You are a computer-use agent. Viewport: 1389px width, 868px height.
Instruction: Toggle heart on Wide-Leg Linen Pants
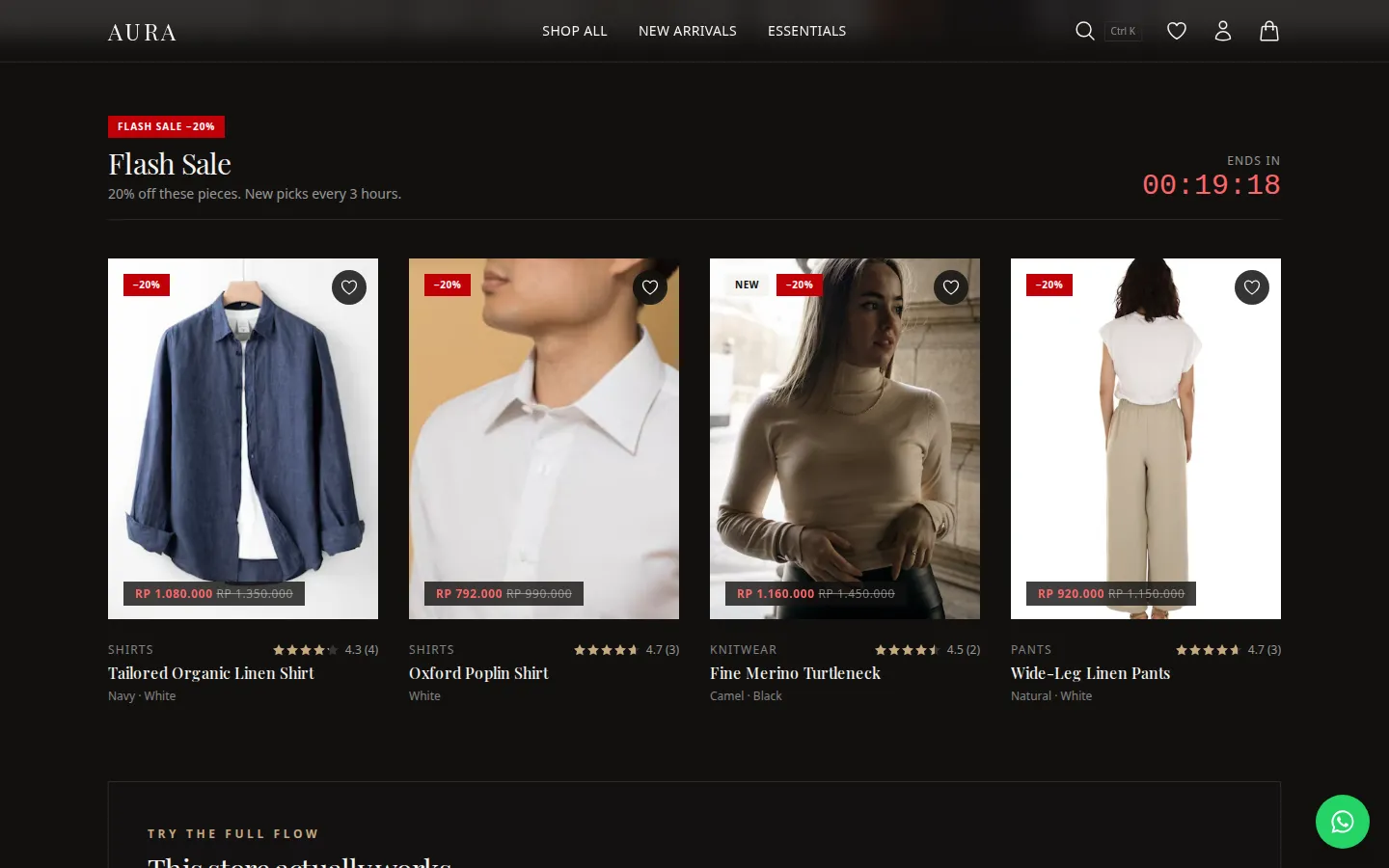(x=1252, y=287)
